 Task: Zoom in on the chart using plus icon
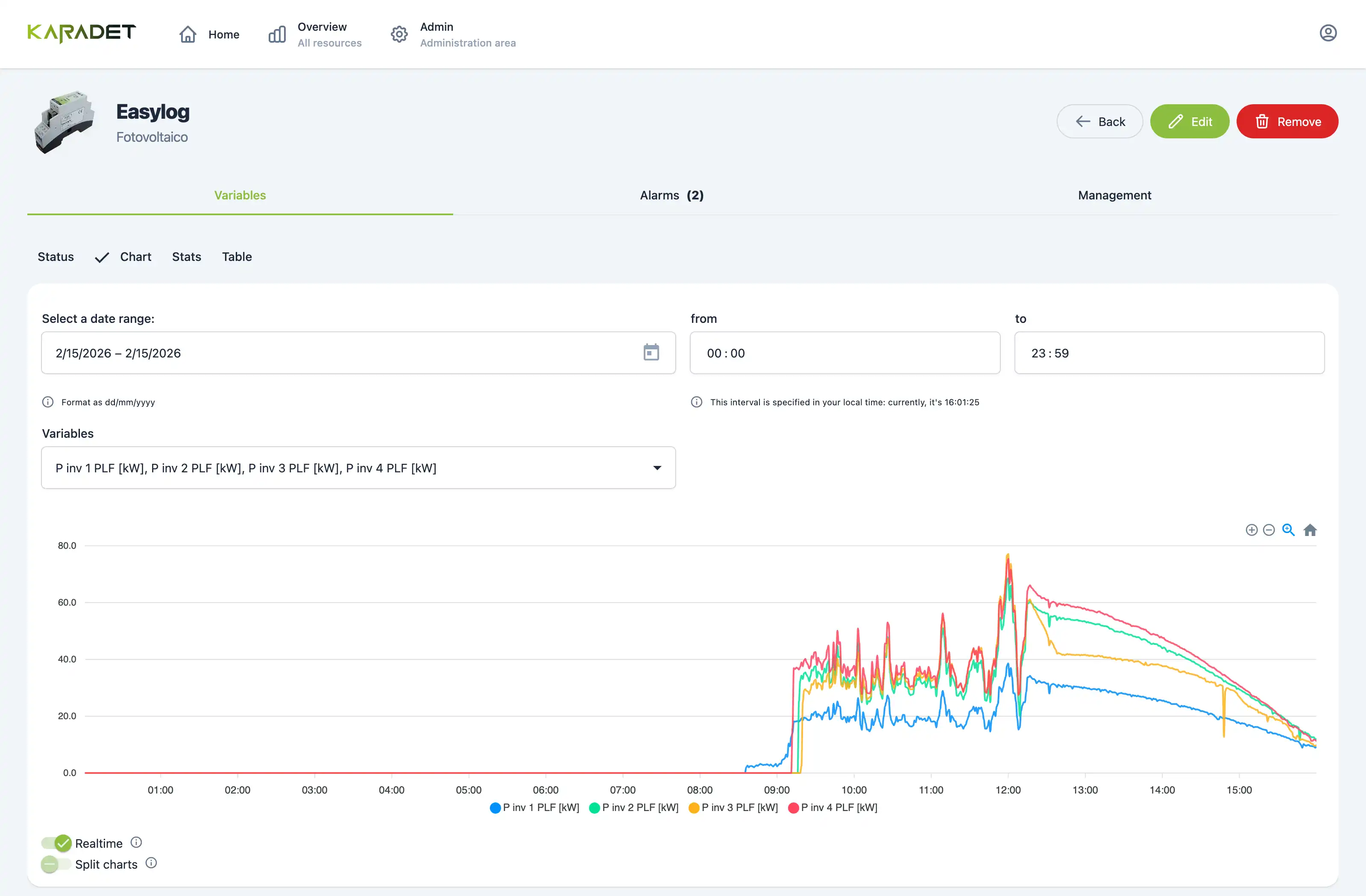(x=1252, y=530)
